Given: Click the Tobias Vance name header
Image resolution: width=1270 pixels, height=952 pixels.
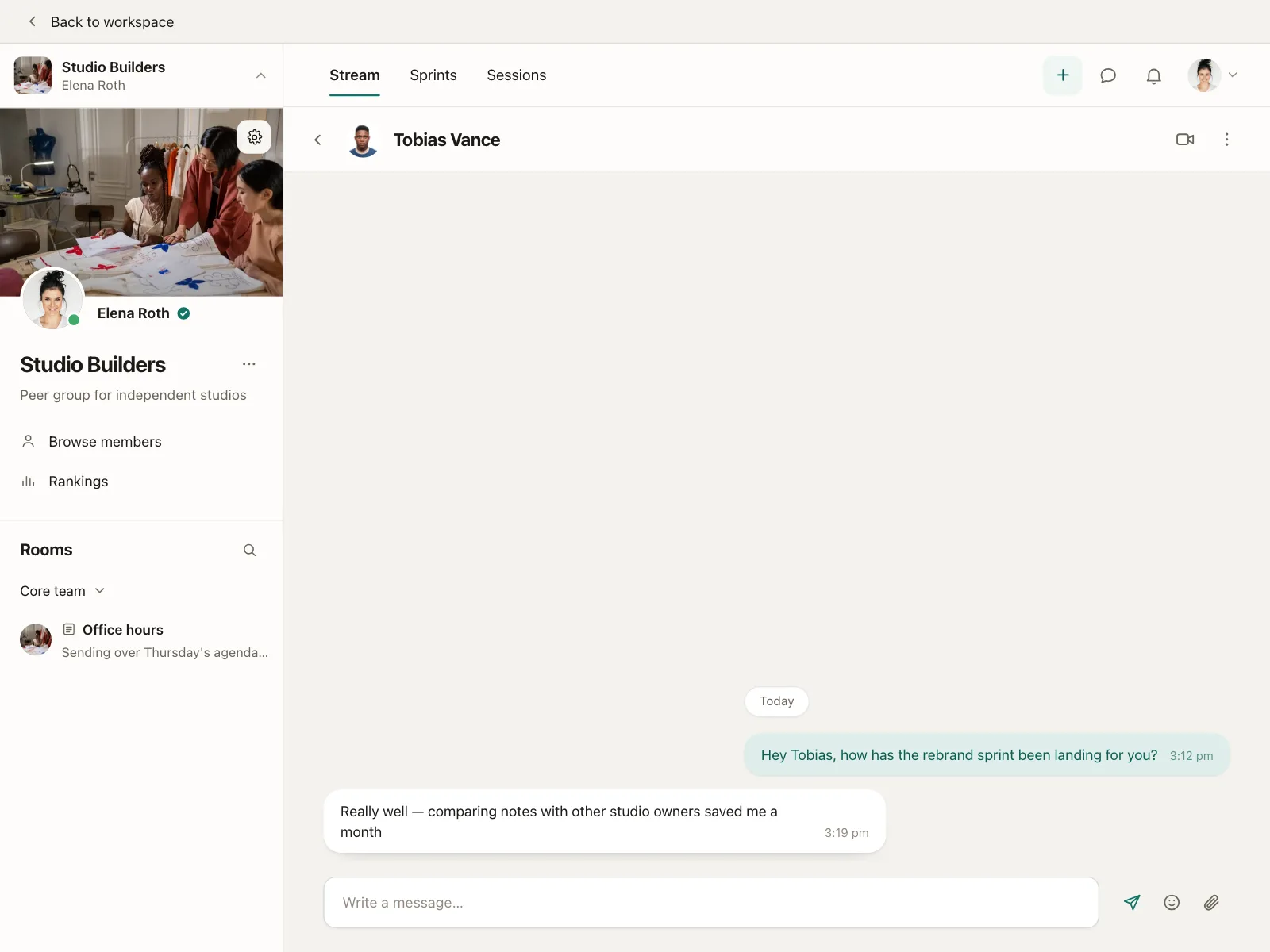Looking at the screenshot, I should (x=447, y=140).
